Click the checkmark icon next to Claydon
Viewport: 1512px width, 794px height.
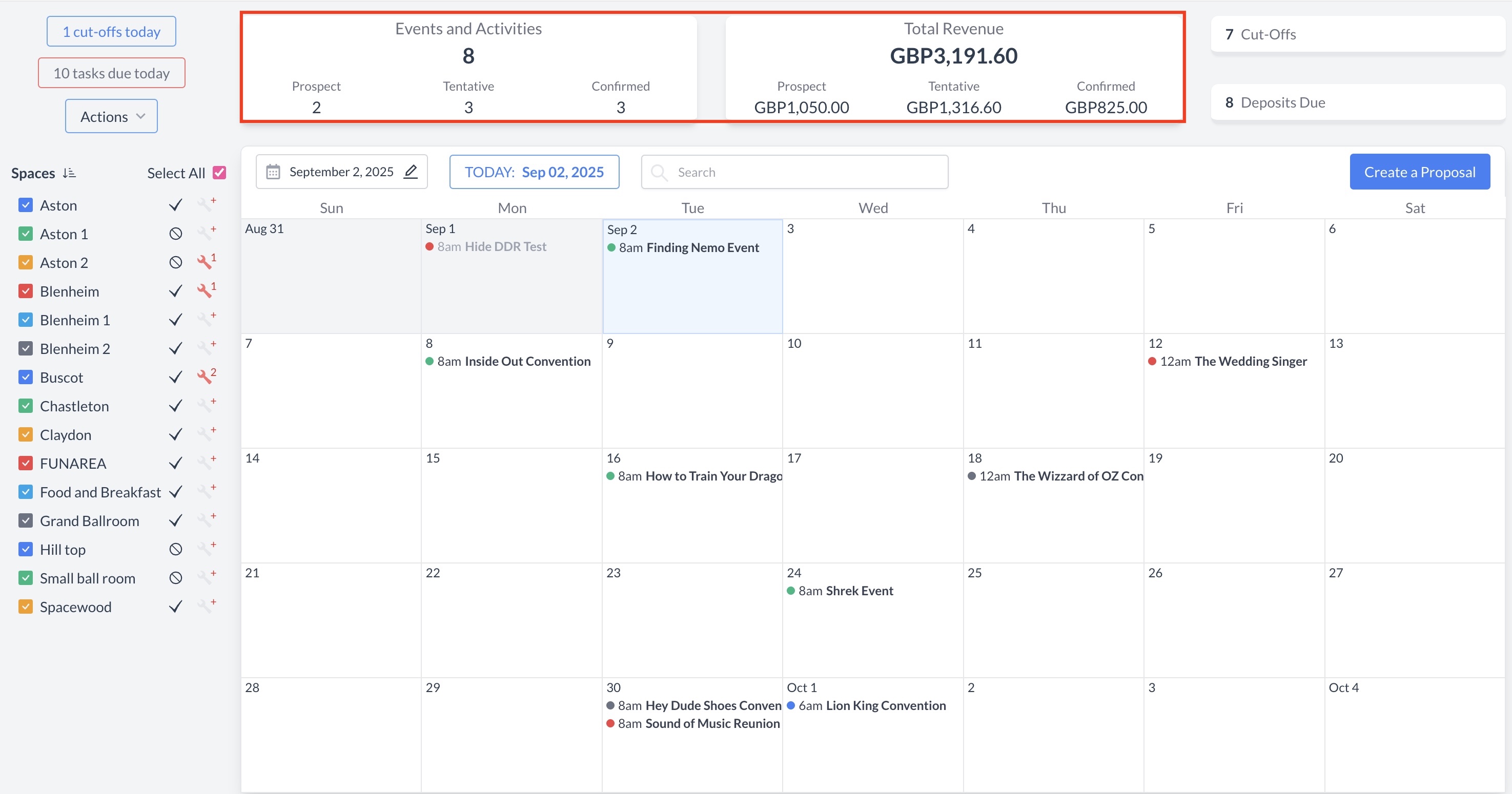175,435
